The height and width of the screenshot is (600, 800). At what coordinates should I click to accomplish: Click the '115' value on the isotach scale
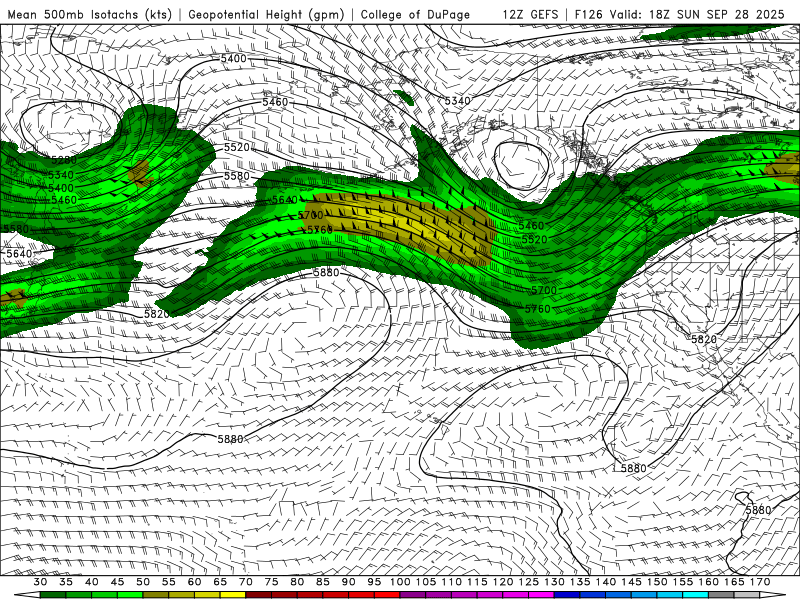tap(477, 582)
